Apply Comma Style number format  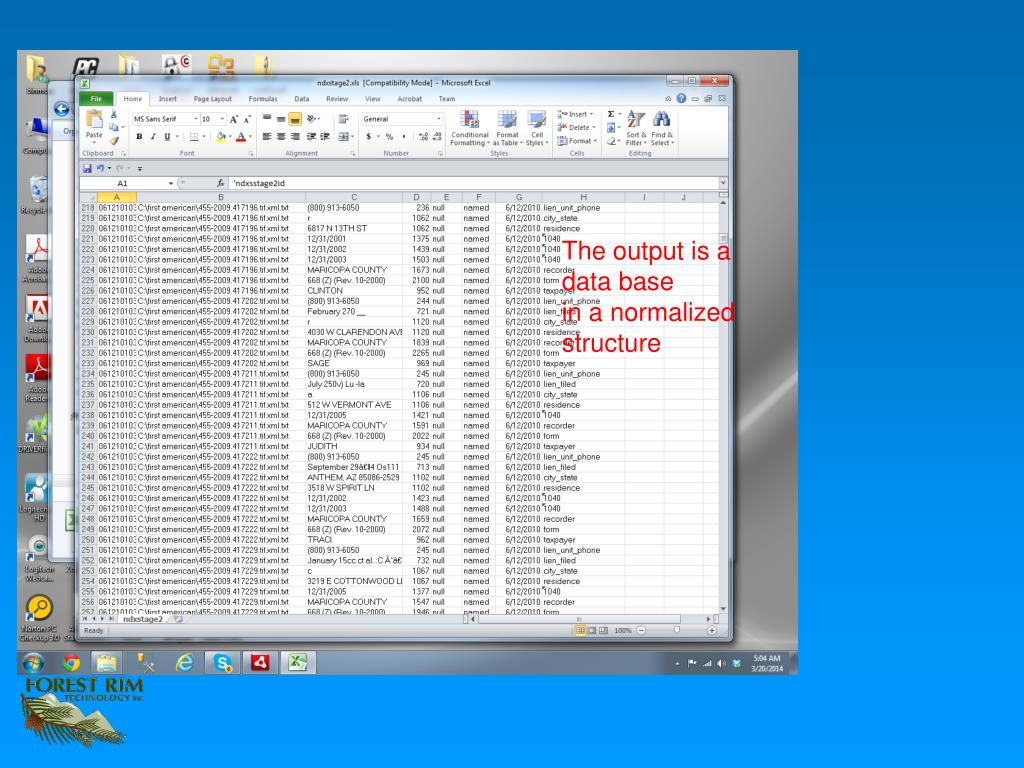tap(403, 136)
